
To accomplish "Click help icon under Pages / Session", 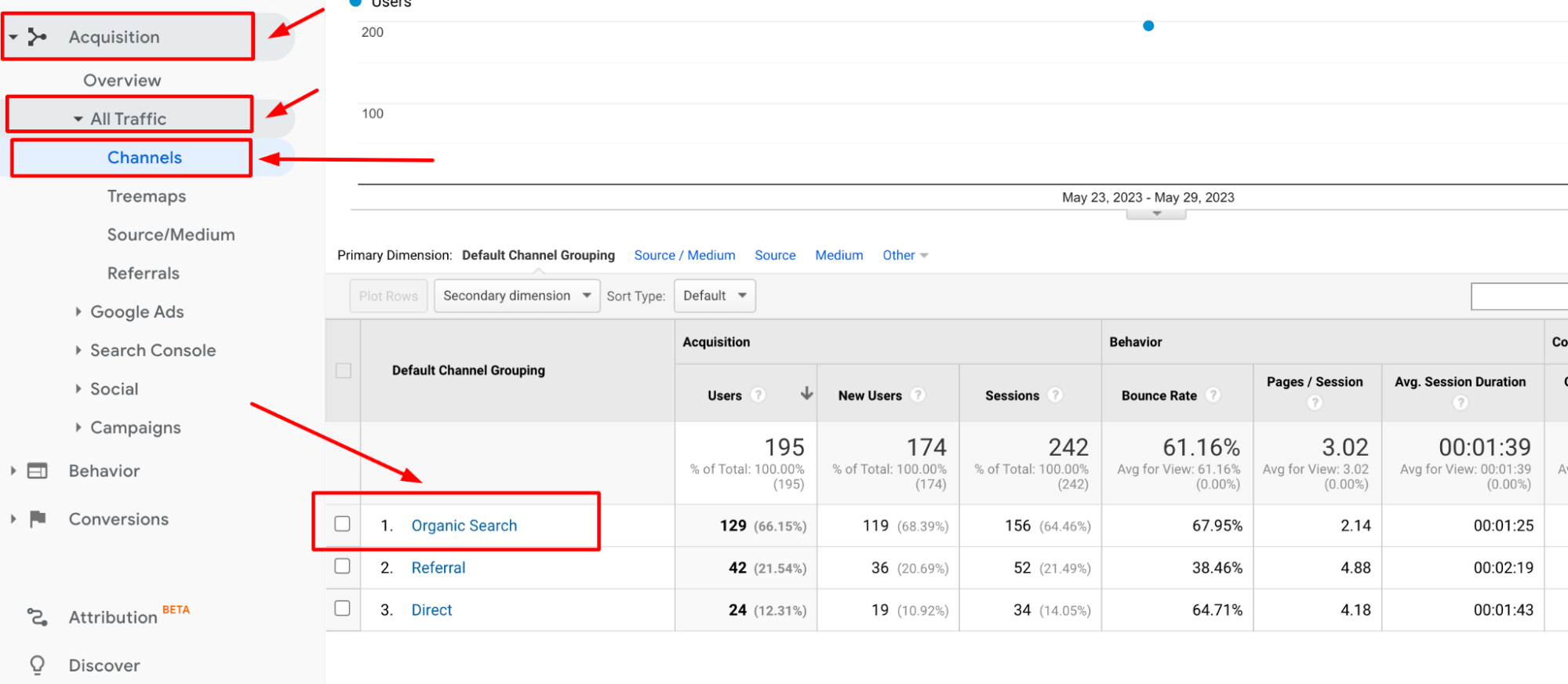I will click(x=1315, y=402).
